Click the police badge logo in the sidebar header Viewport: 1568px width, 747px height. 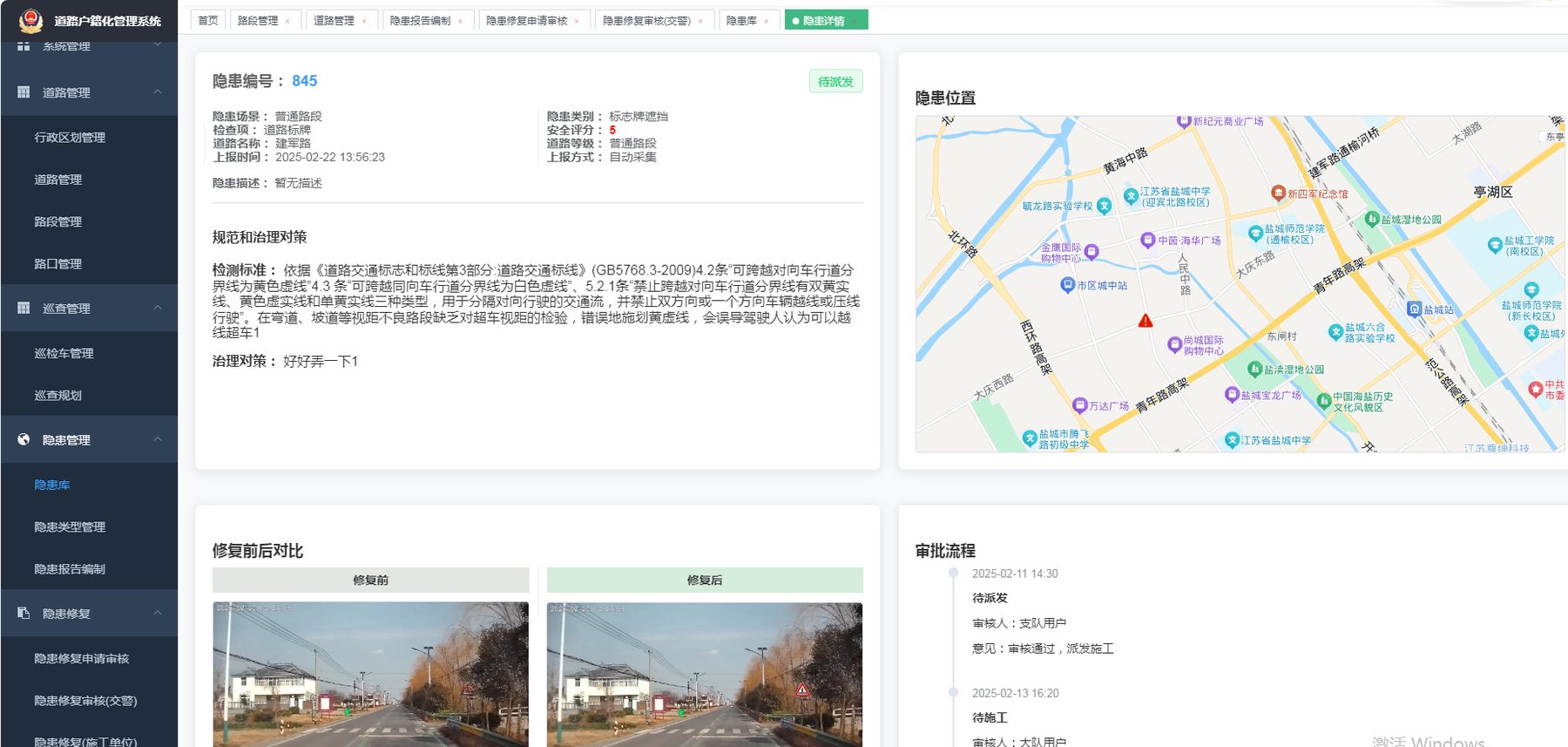click(30, 20)
